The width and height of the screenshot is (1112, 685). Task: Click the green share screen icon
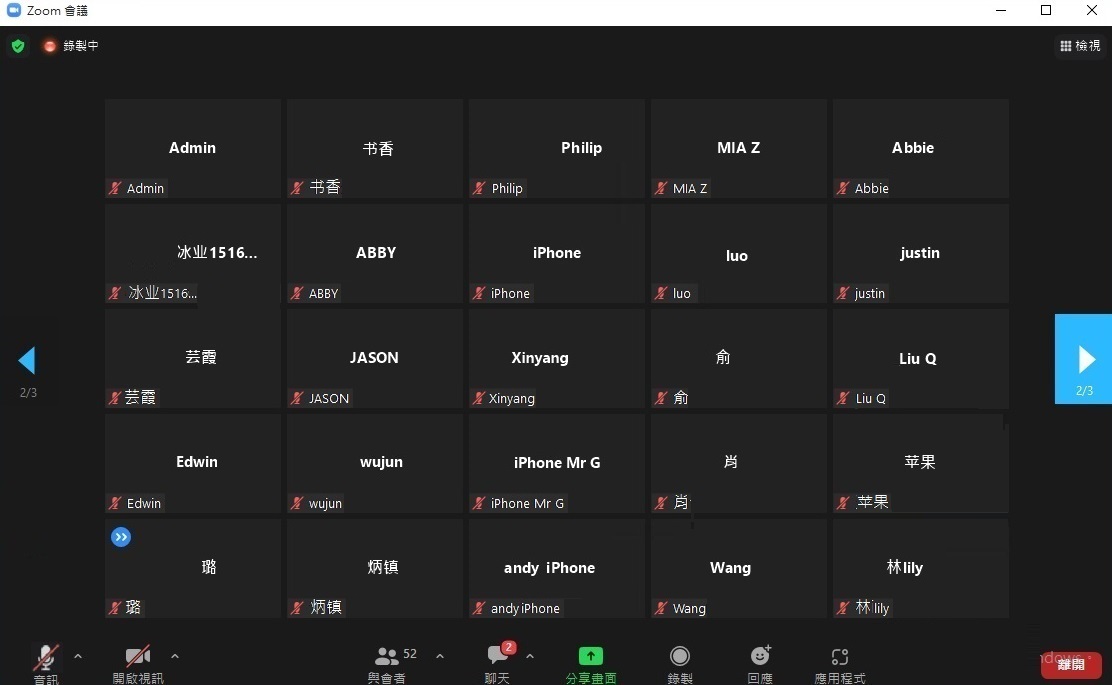[x=591, y=656]
